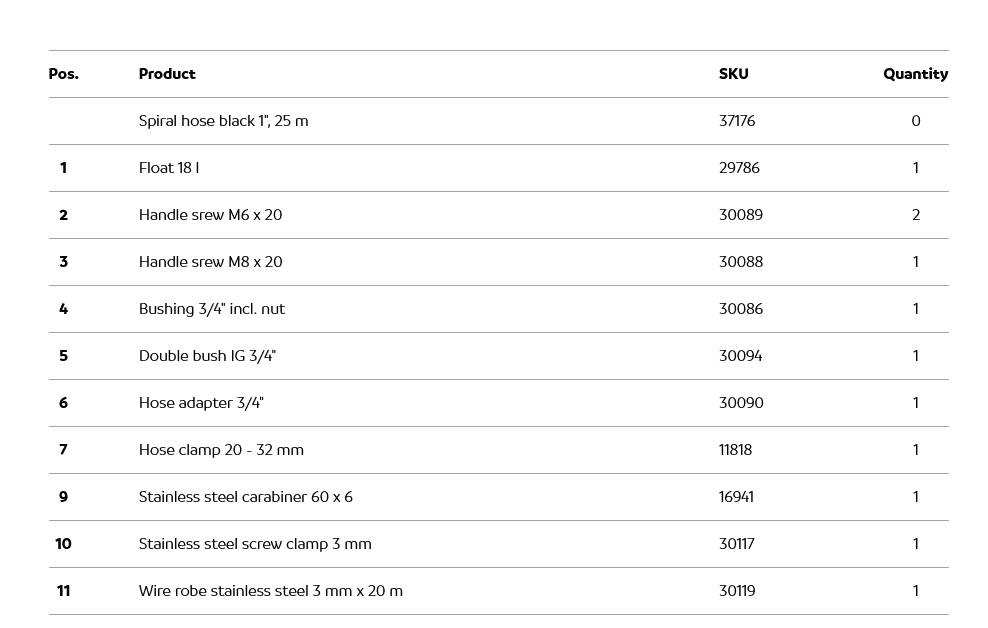Select SKU 11818 for the hose clamp
The image size is (988, 628).
point(735,450)
